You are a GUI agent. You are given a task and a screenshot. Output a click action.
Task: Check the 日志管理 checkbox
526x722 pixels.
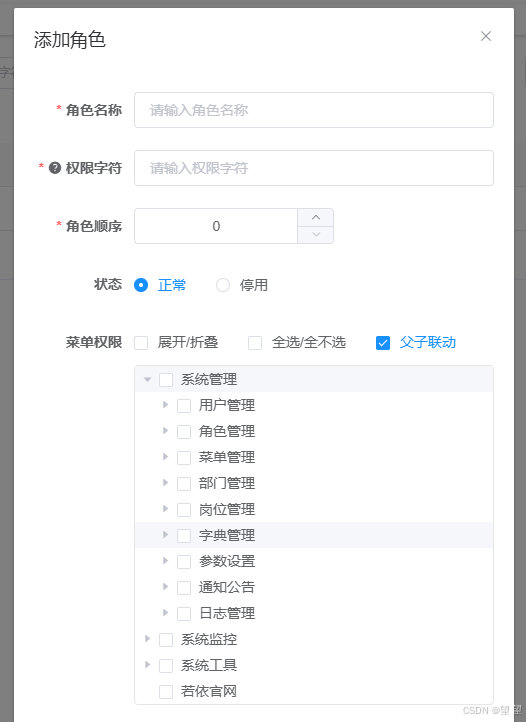(x=184, y=614)
